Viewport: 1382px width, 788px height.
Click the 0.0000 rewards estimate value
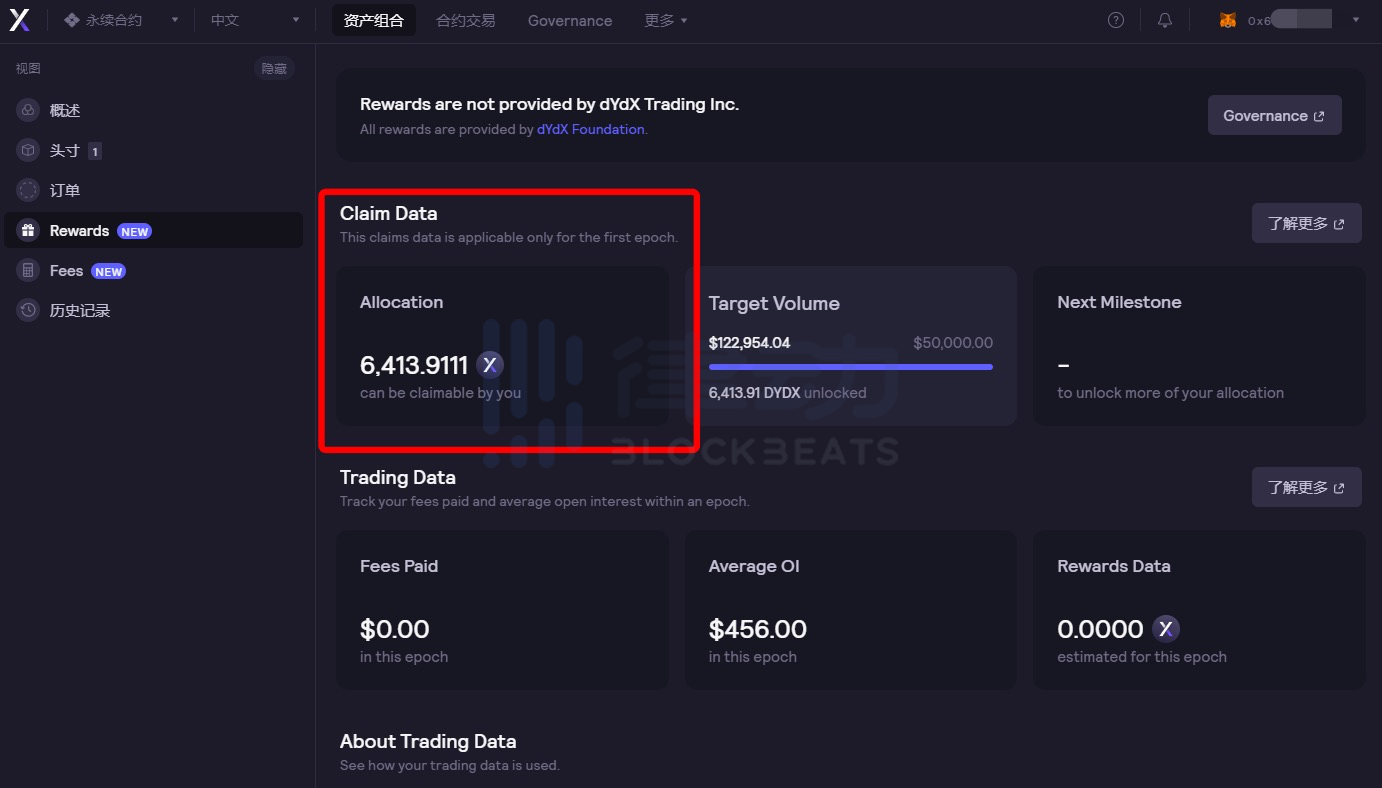click(x=1100, y=629)
